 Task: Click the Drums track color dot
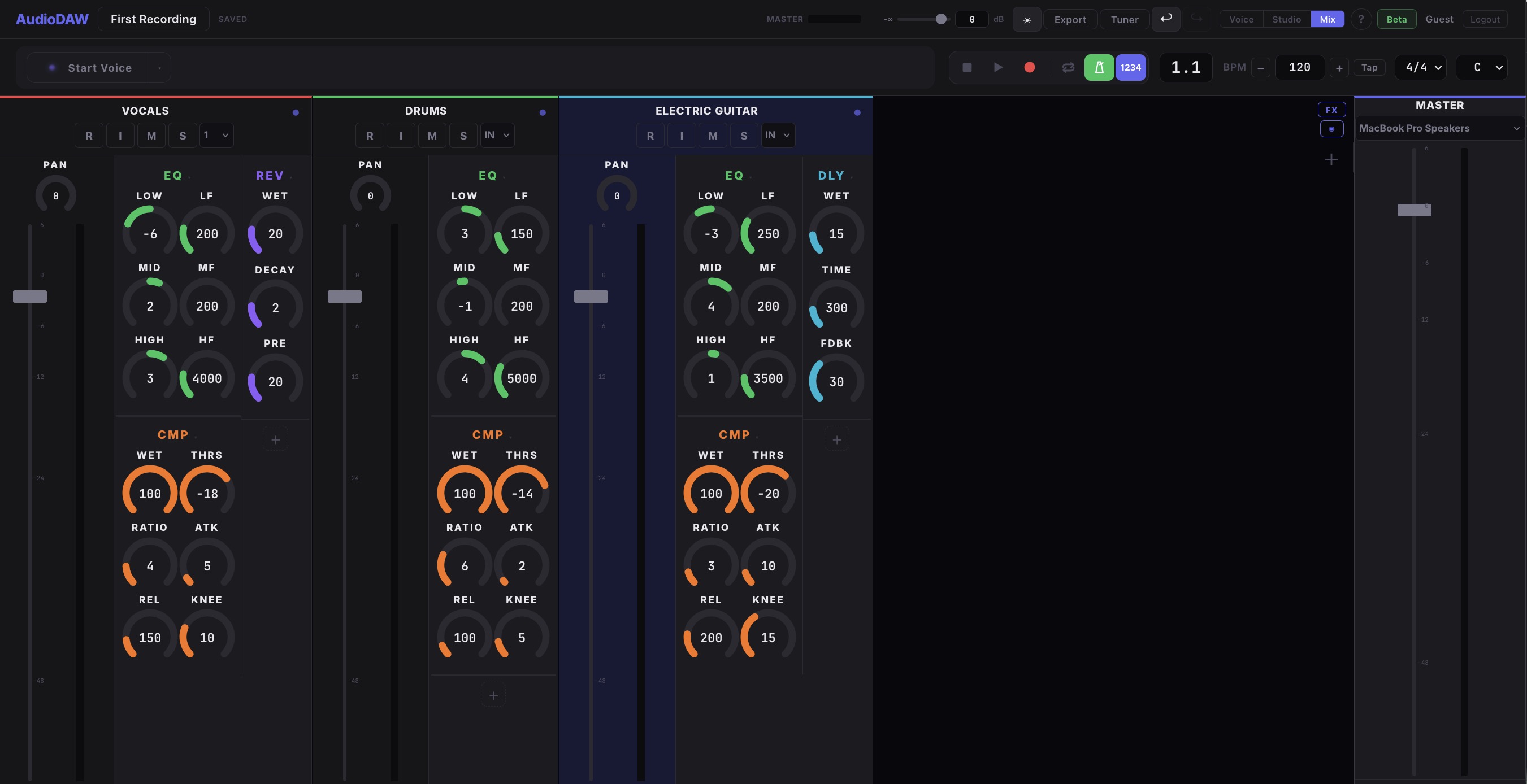543,112
